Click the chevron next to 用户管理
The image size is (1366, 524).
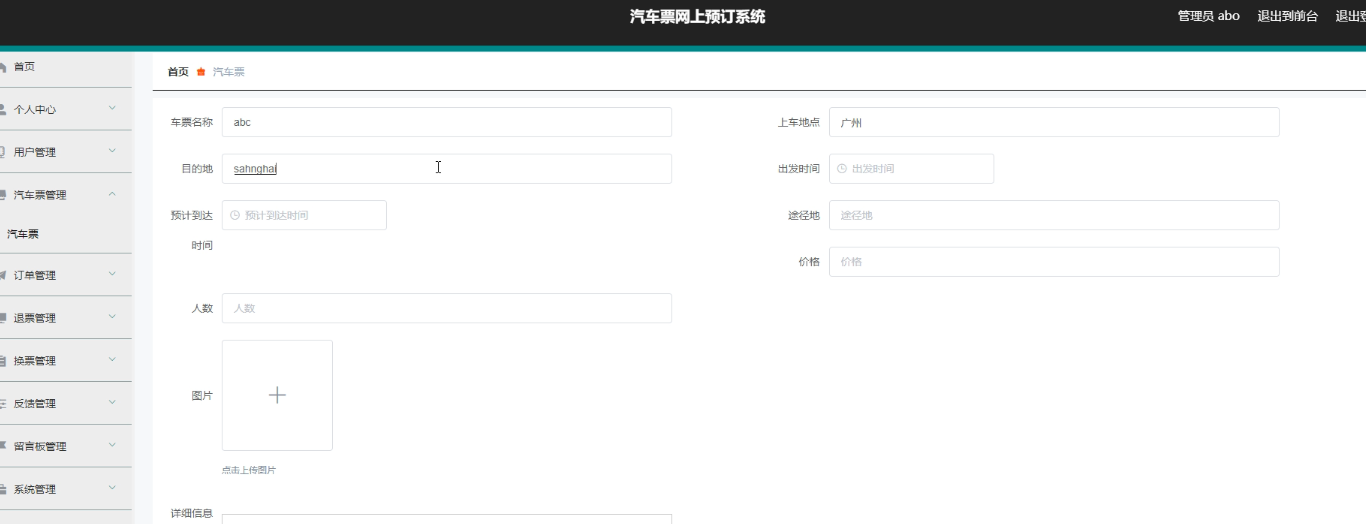(x=112, y=151)
